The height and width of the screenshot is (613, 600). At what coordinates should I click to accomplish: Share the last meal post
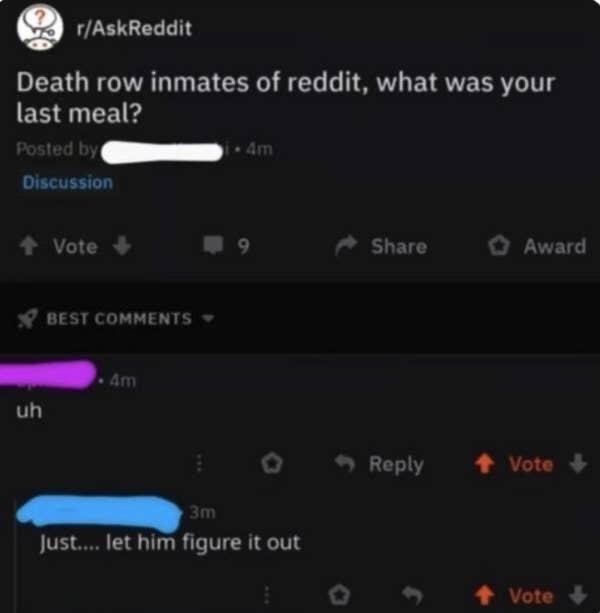[x=383, y=246]
